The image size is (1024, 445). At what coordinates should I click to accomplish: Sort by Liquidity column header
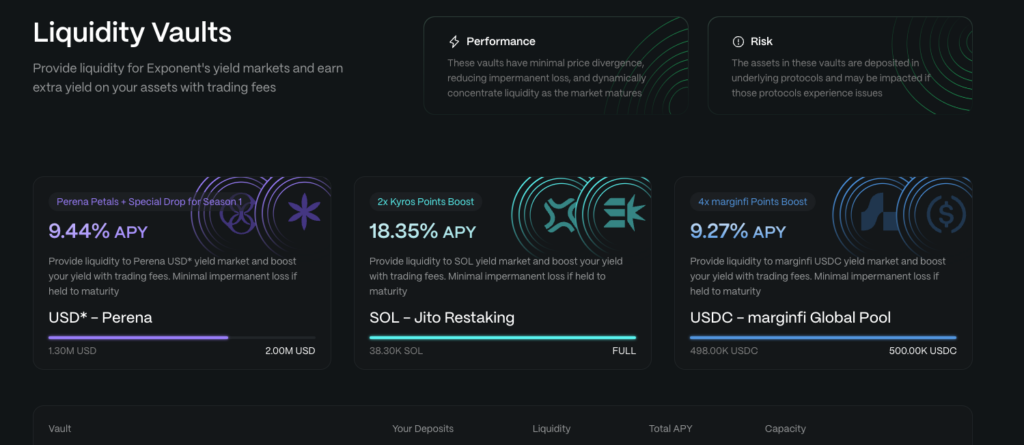pos(551,429)
